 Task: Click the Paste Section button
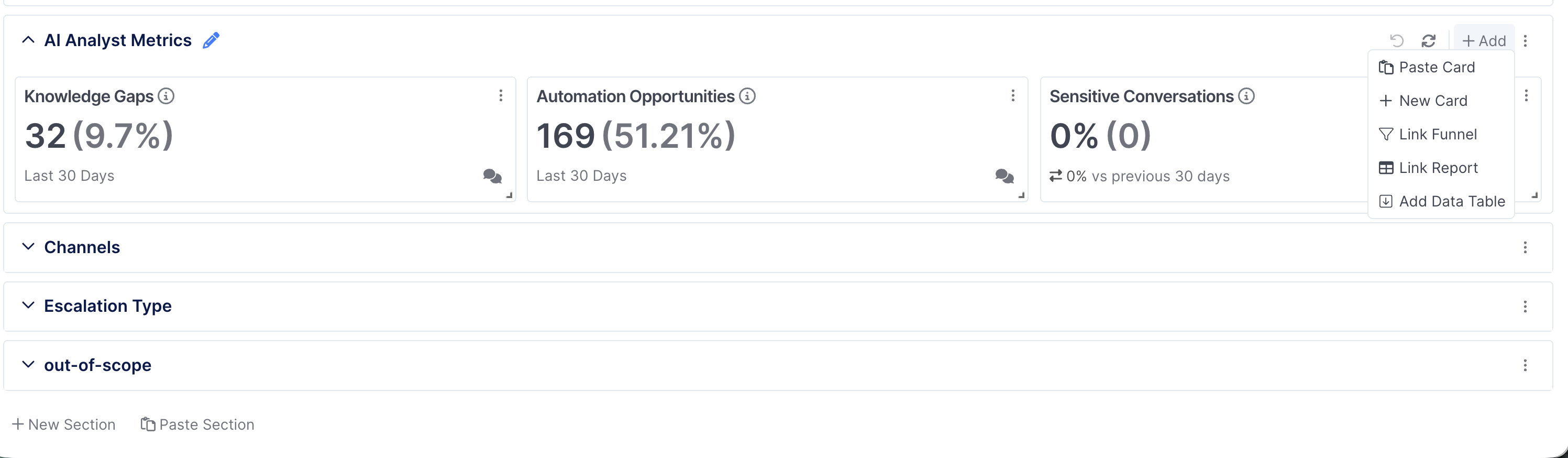tap(197, 424)
